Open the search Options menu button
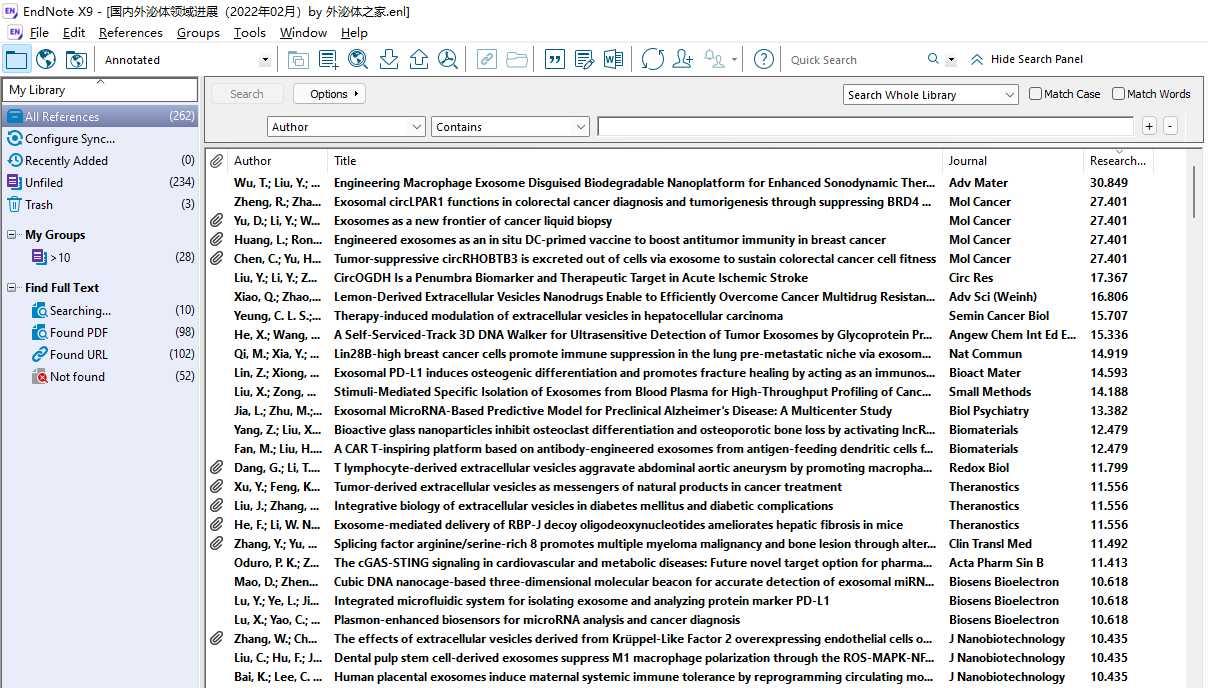The height and width of the screenshot is (688, 1208). pyautogui.click(x=329, y=94)
